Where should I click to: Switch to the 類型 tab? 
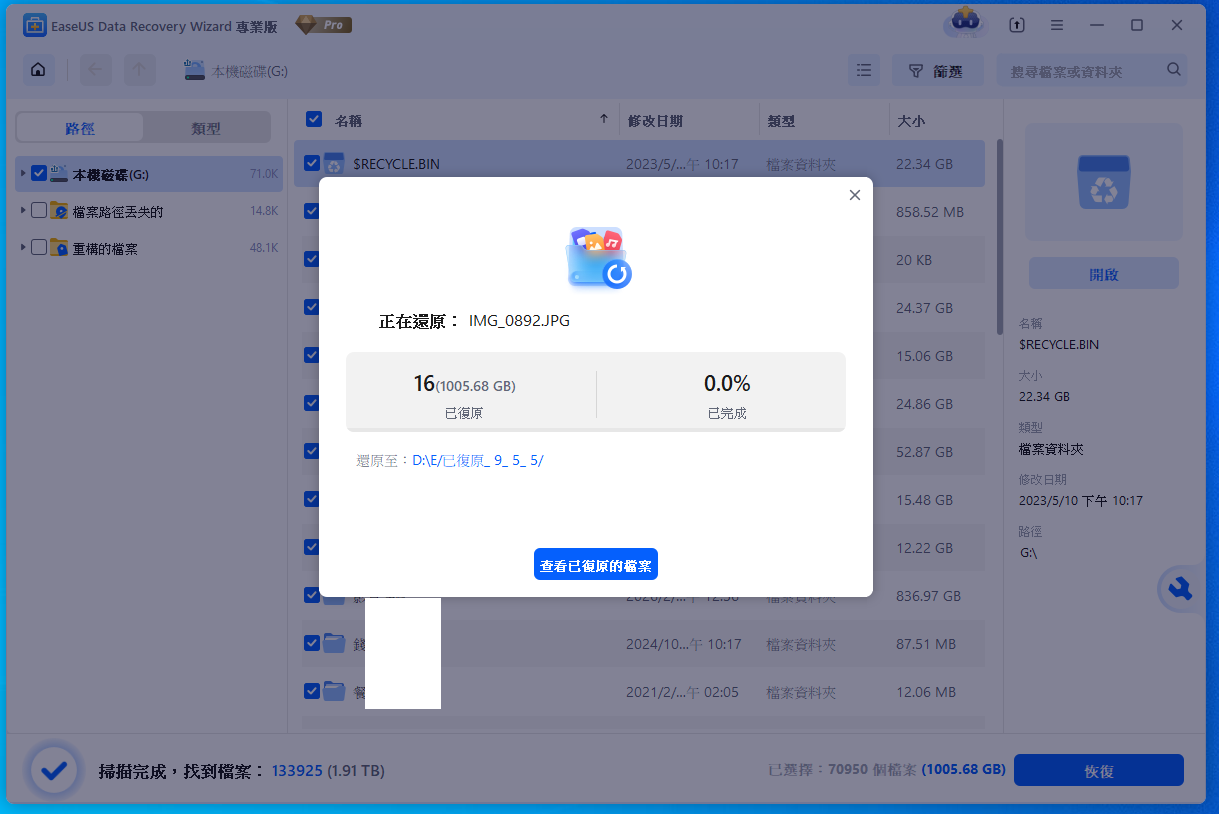click(x=207, y=127)
